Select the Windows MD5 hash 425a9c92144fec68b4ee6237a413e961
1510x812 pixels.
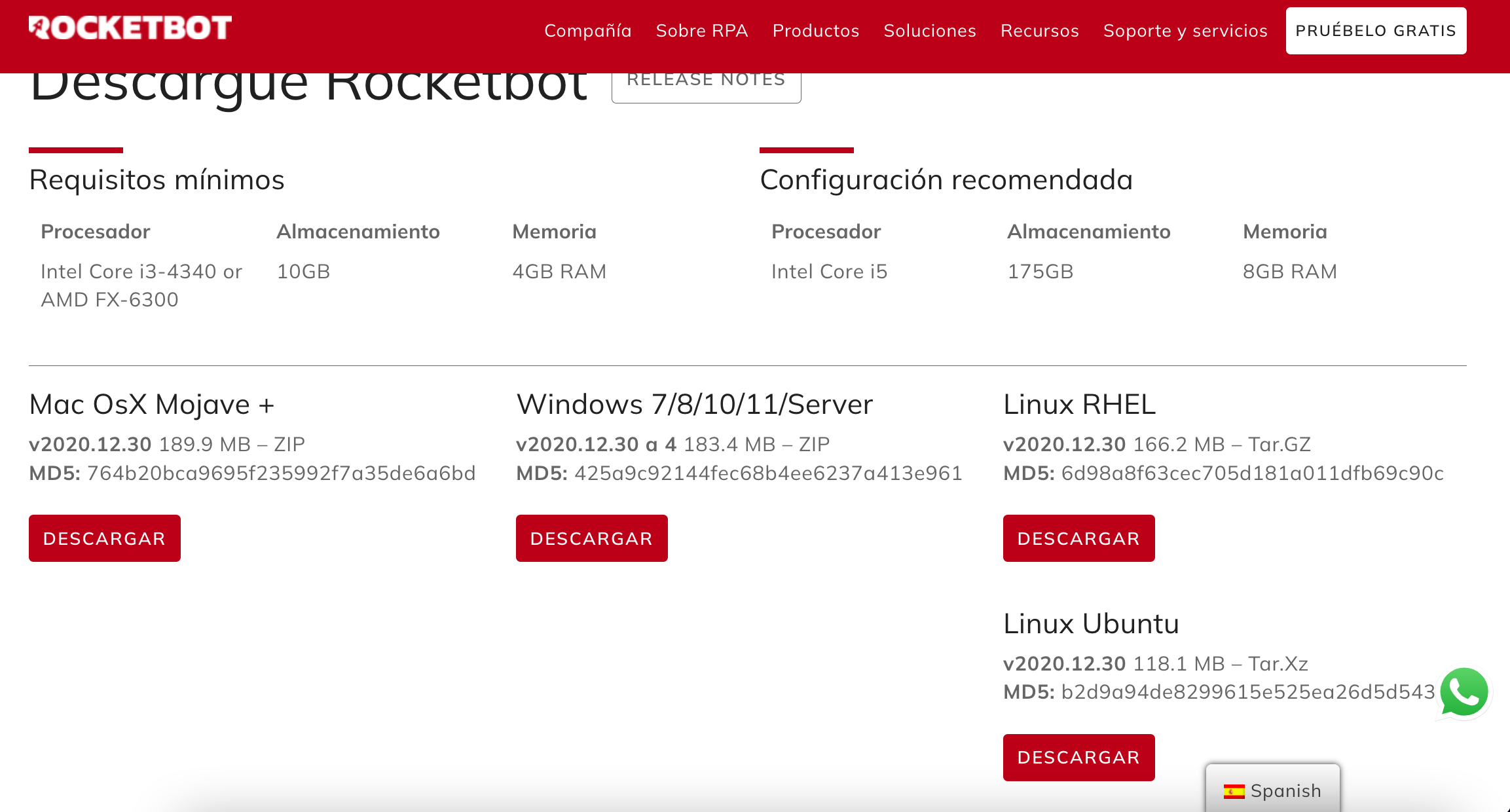pos(768,473)
